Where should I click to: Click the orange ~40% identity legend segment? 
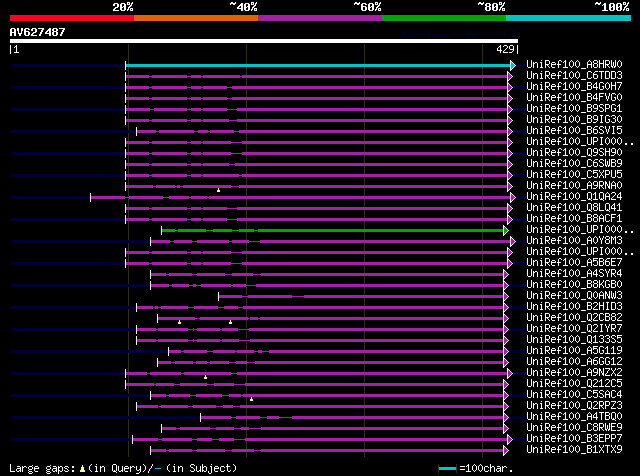pos(196,18)
